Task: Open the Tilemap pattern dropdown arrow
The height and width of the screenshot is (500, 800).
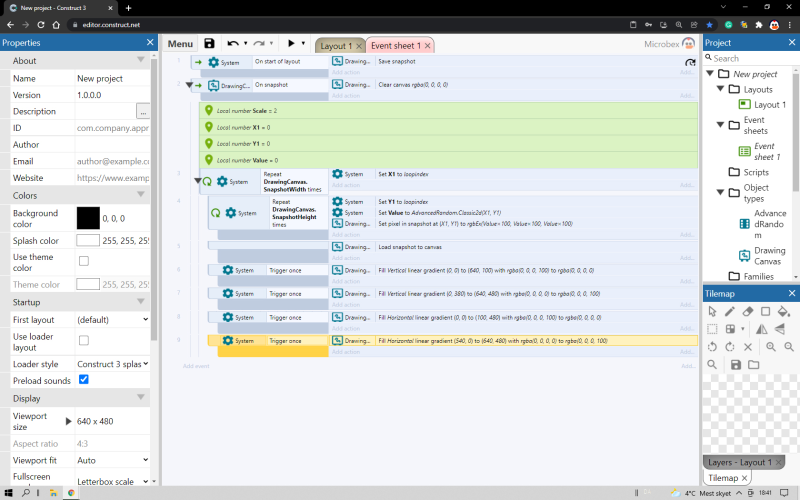Action: [x=743, y=329]
